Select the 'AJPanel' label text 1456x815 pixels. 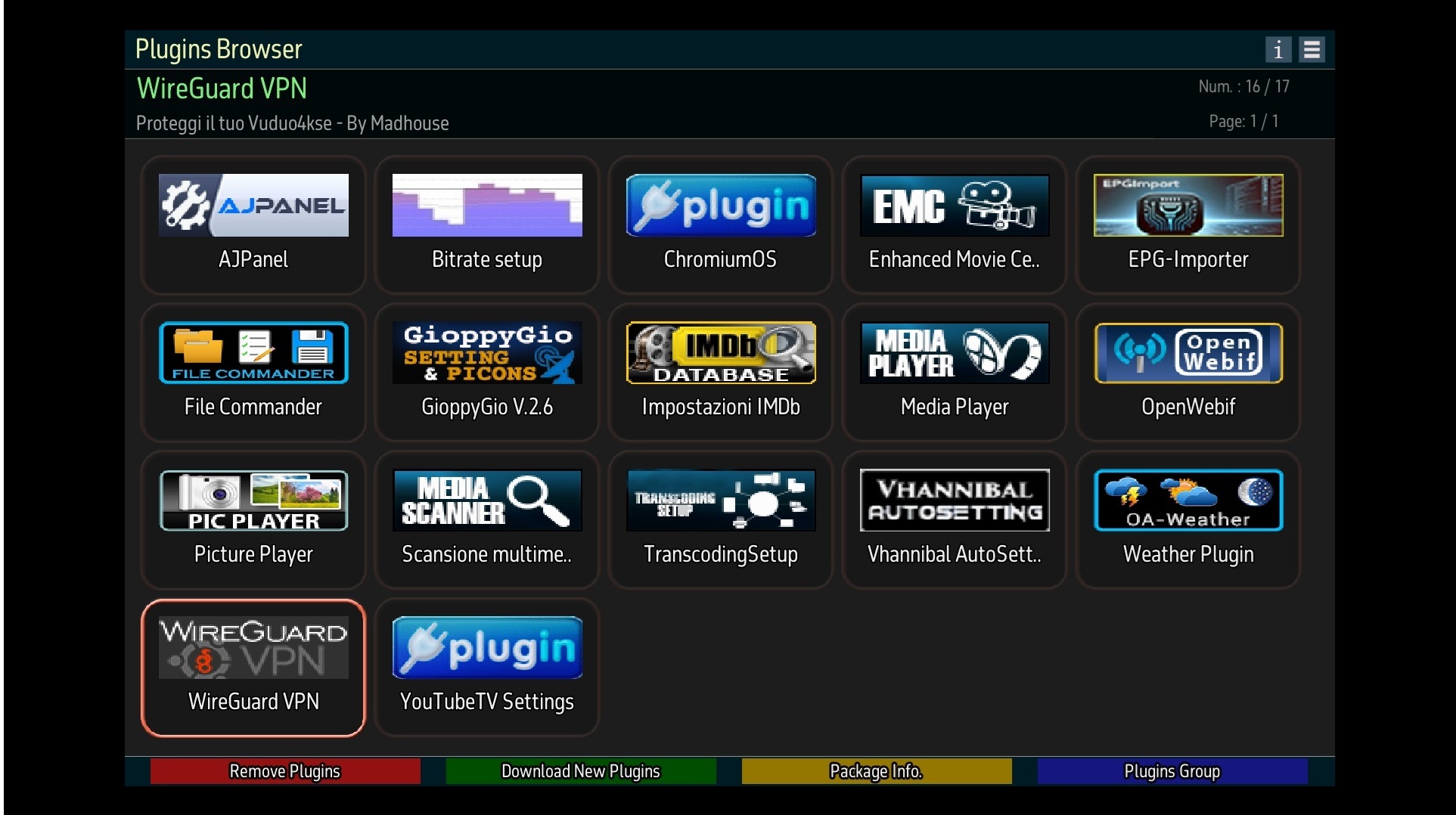pyautogui.click(x=253, y=259)
